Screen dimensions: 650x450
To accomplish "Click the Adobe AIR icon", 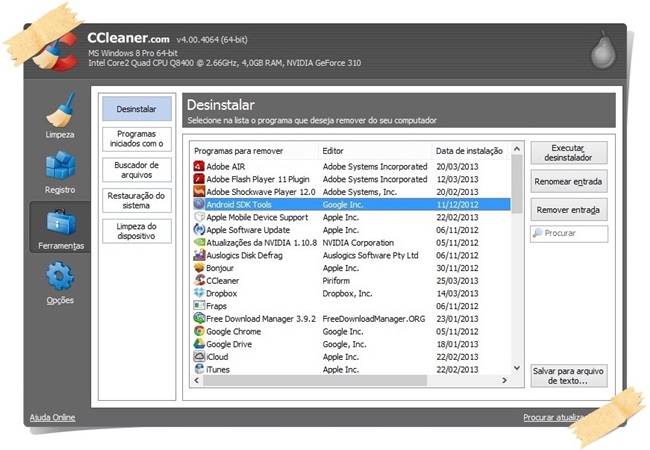I will tap(199, 166).
